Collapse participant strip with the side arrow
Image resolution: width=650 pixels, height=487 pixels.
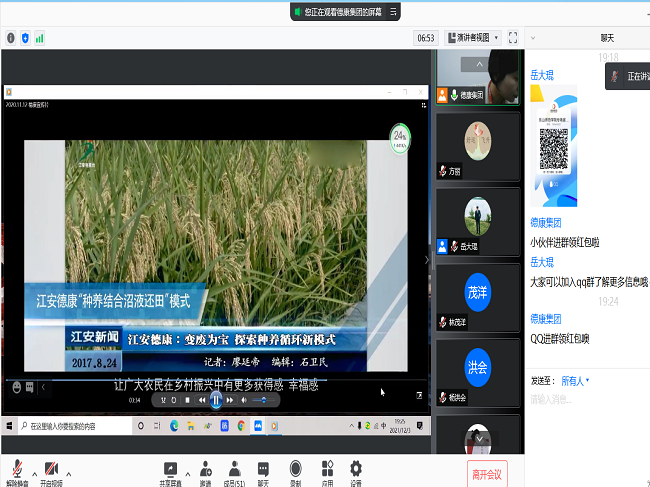click(427, 260)
